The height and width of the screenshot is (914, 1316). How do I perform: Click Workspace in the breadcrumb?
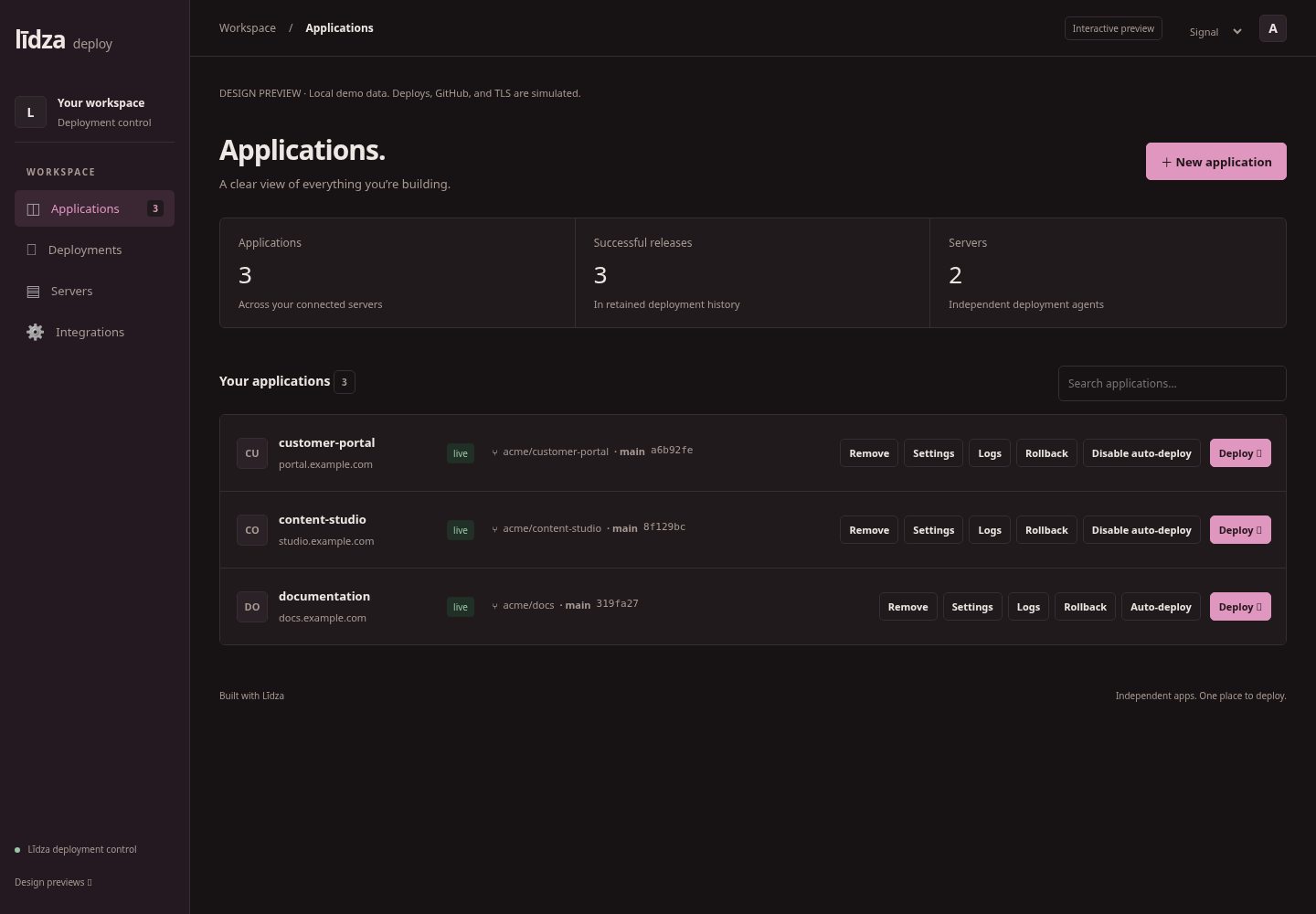coord(248,28)
